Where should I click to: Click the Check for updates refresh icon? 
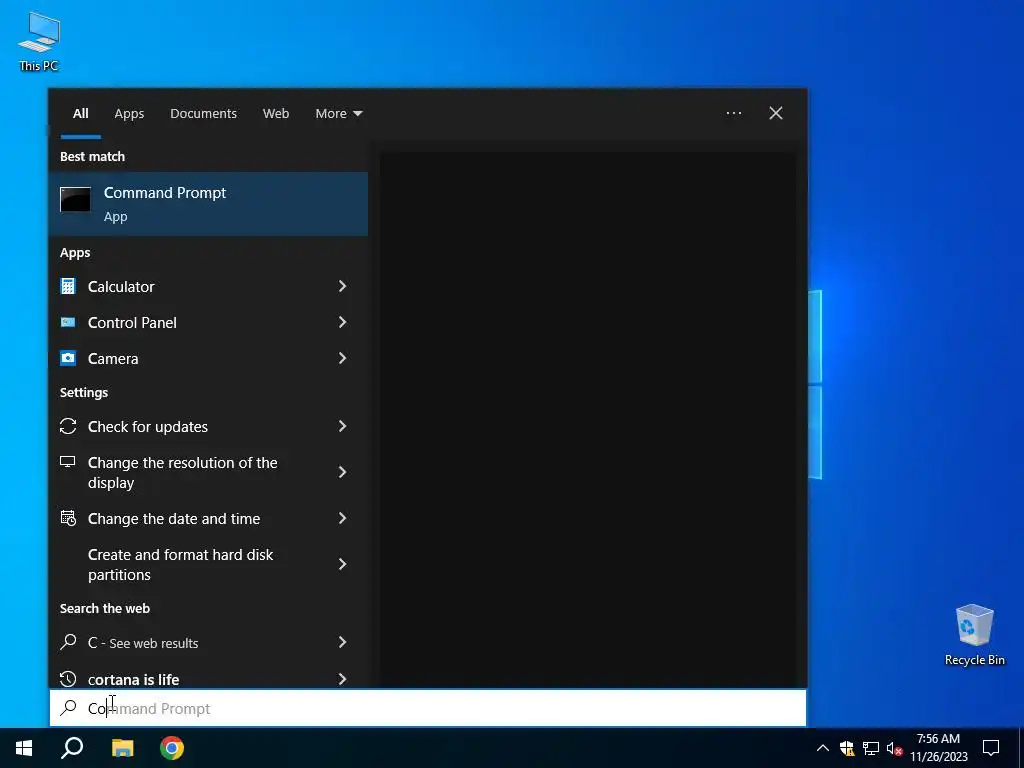[68, 426]
